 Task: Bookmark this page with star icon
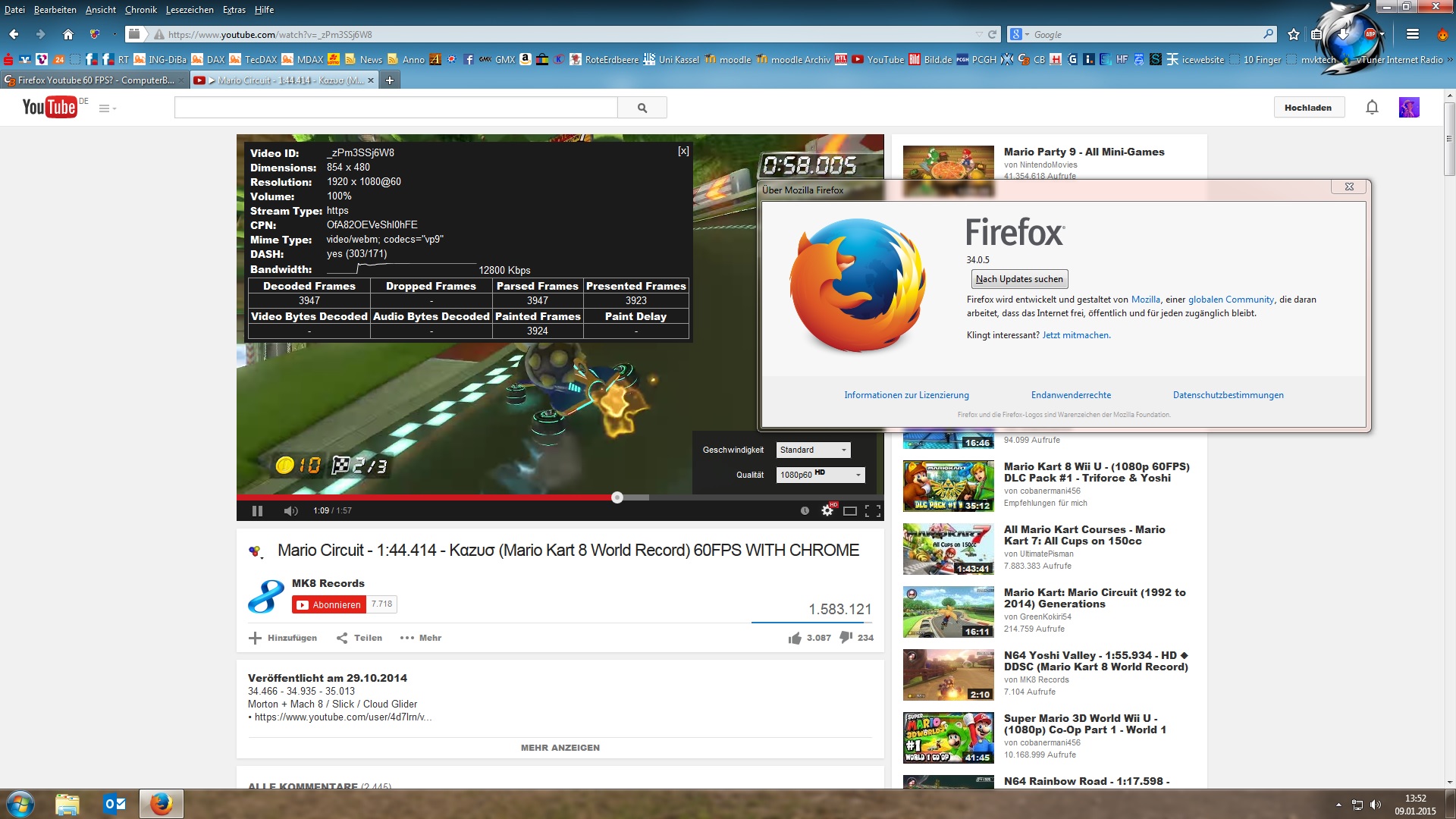[x=1294, y=34]
